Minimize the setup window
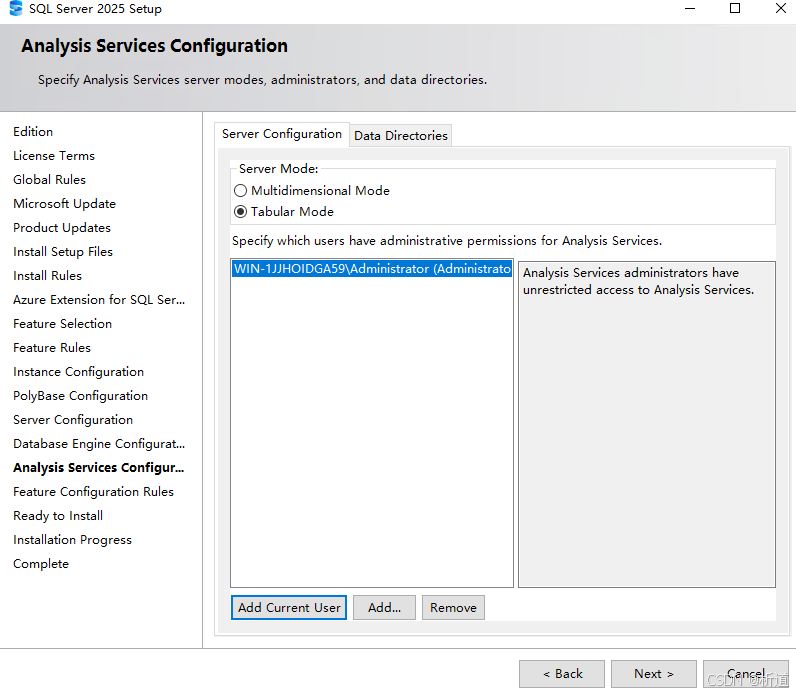The height and width of the screenshot is (694, 796). [x=689, y=9]
